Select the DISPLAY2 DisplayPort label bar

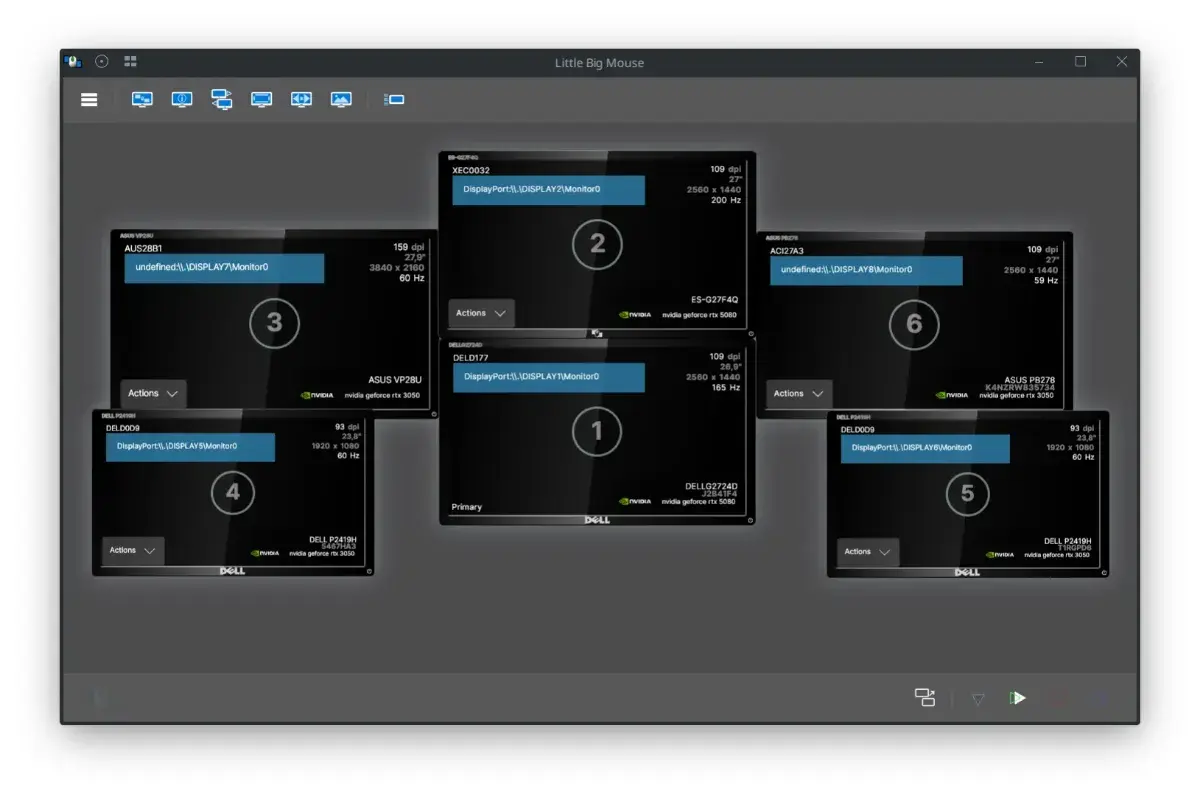coord(548,190)
